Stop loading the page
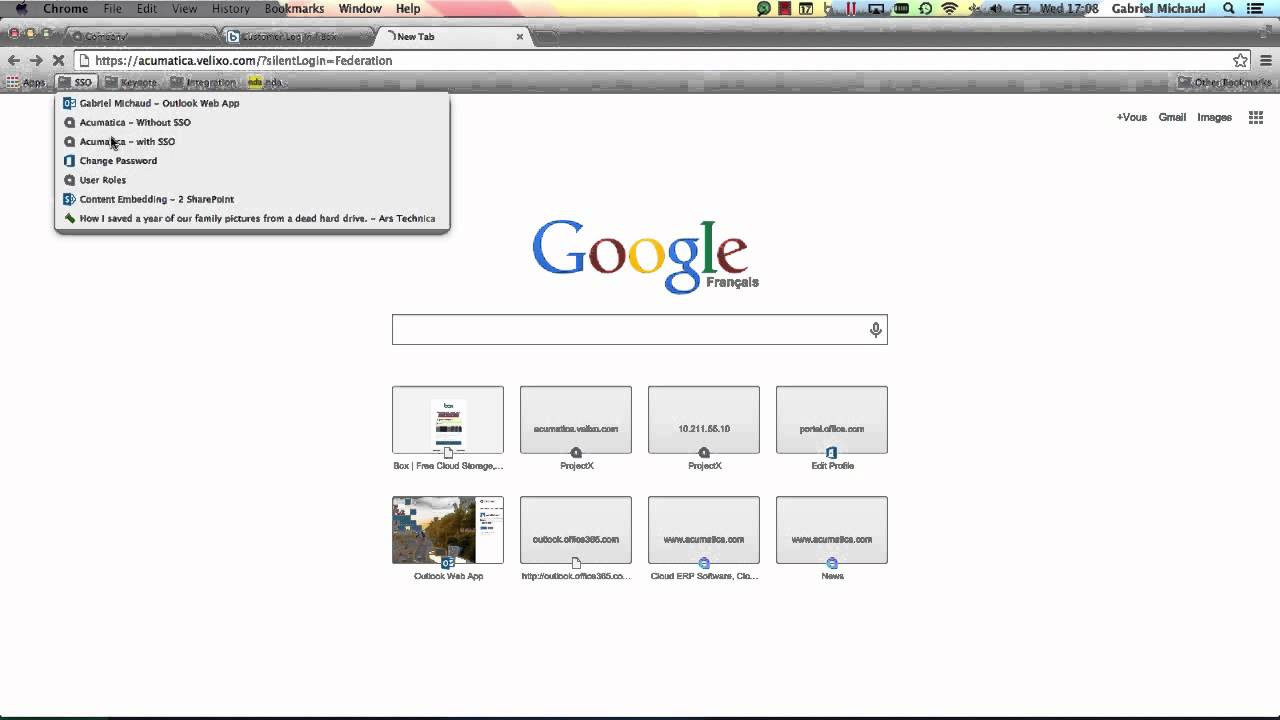The image size is (1280, 720). click(x=58, y=61)
